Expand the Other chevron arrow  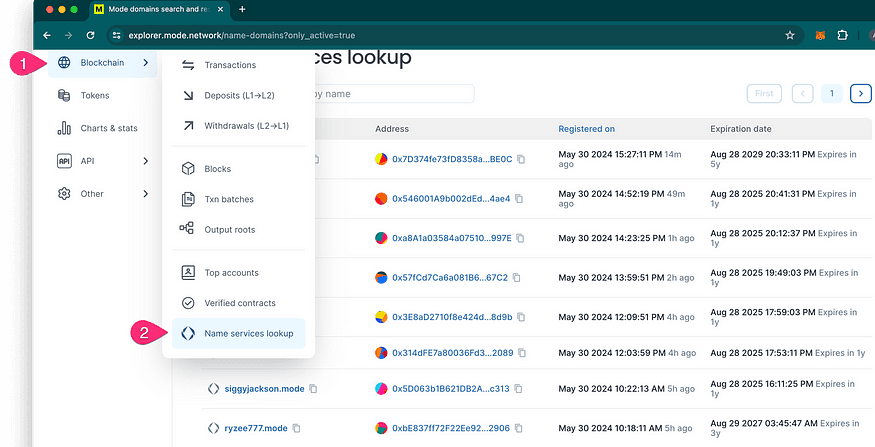pyautogui.click(x=146, y=194)
